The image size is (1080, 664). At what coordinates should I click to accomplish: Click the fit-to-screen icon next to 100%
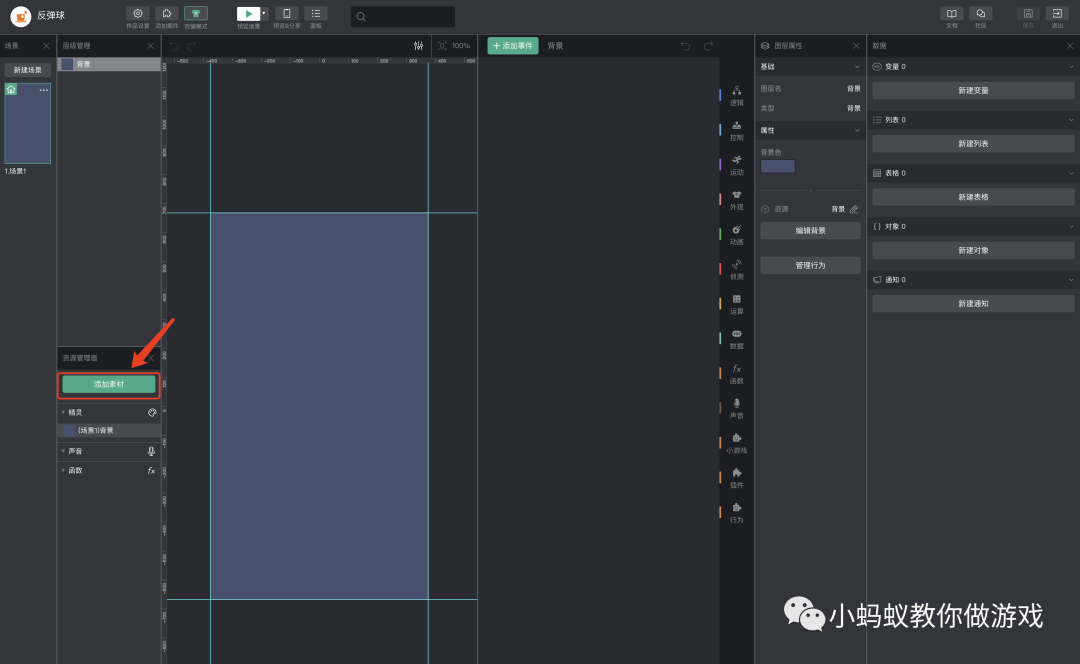442,46
